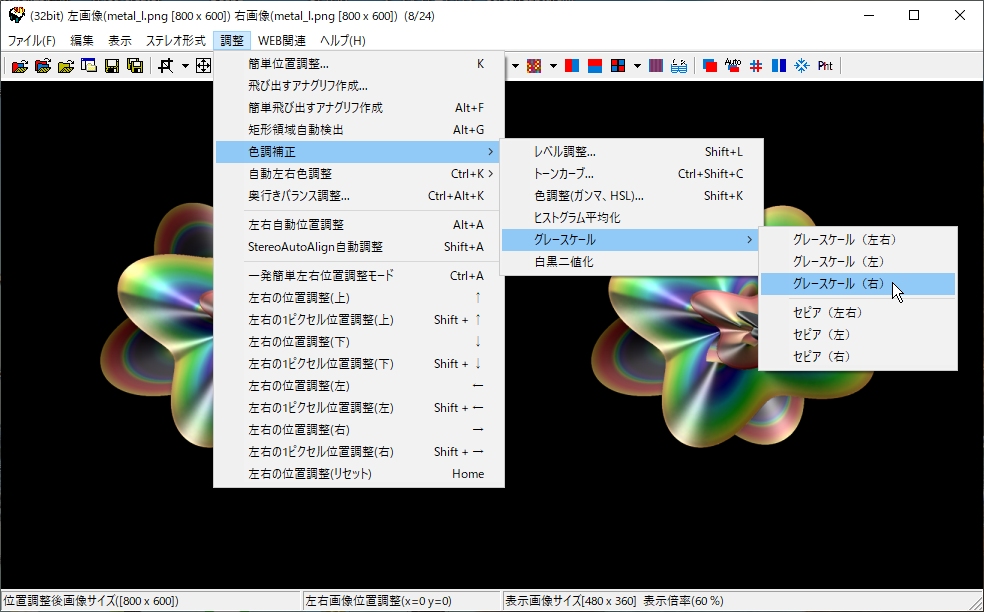The height and width of the screenshot is (612, 984).
Task: Open the ファイル(F) menu
Action: coord(31,41)
